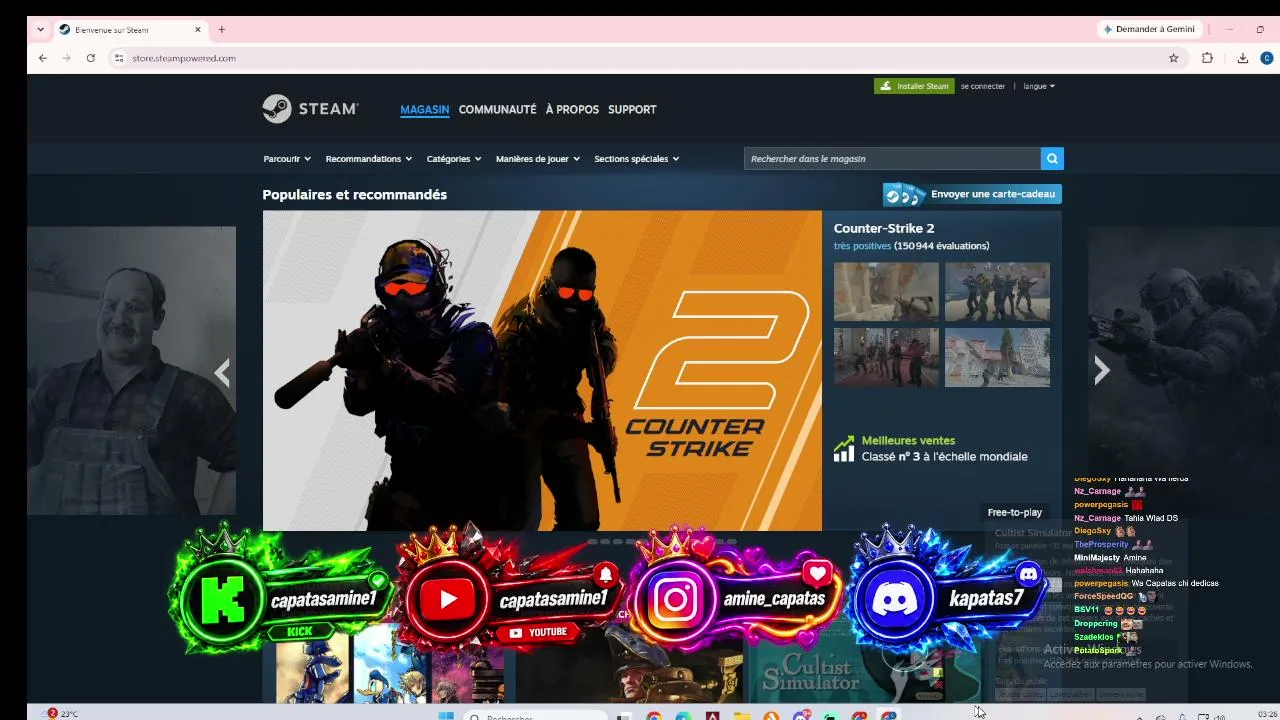Click Envoyer une carte-cadeau button

(x=972, y=194)
